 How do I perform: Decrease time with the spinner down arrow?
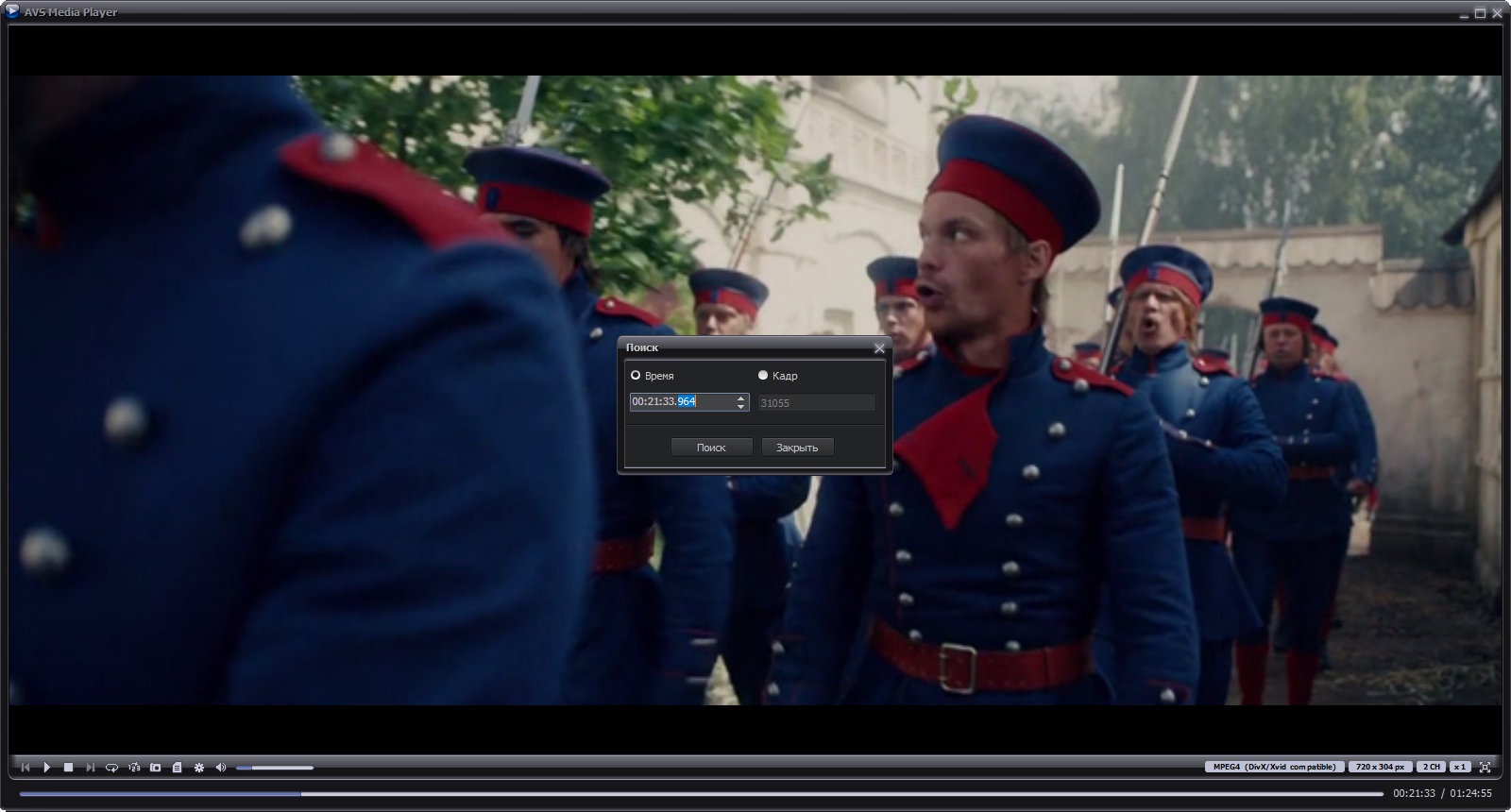coord(741,406)
